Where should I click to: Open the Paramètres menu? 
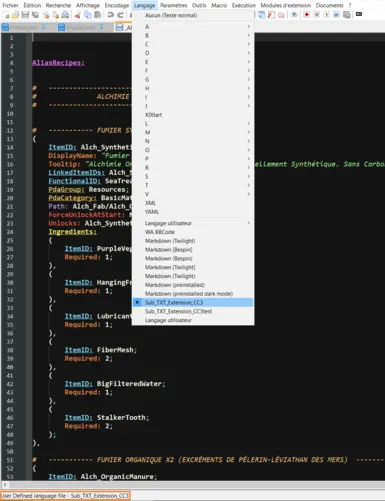174,5
